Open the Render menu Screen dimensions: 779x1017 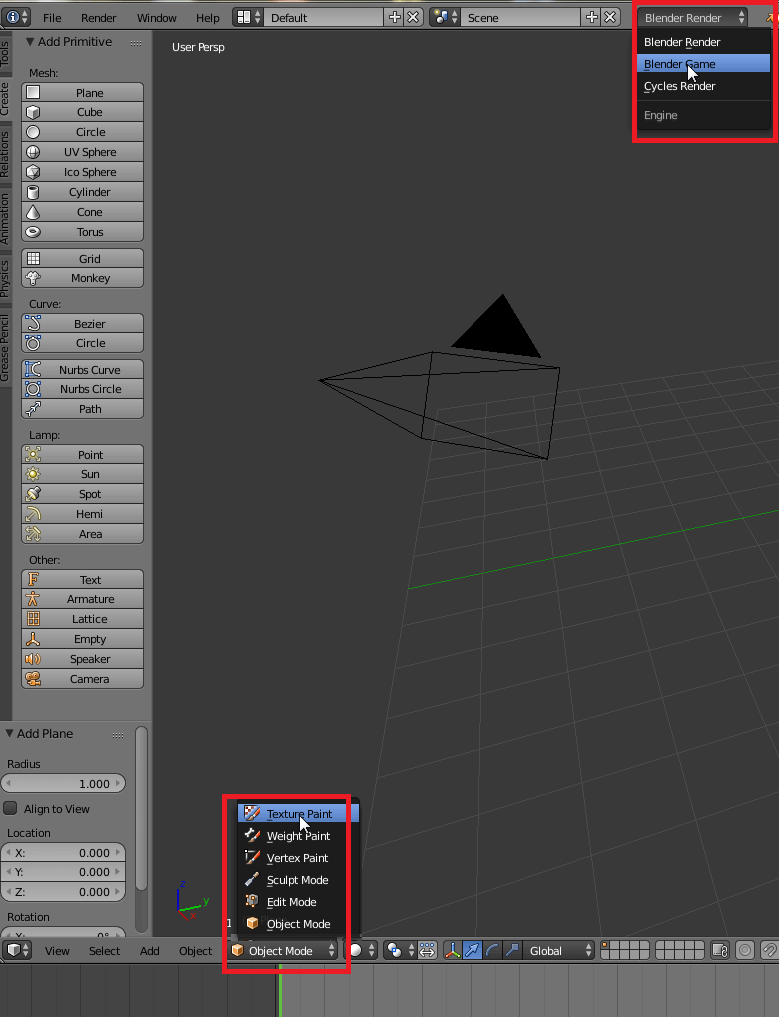(99, 18)
